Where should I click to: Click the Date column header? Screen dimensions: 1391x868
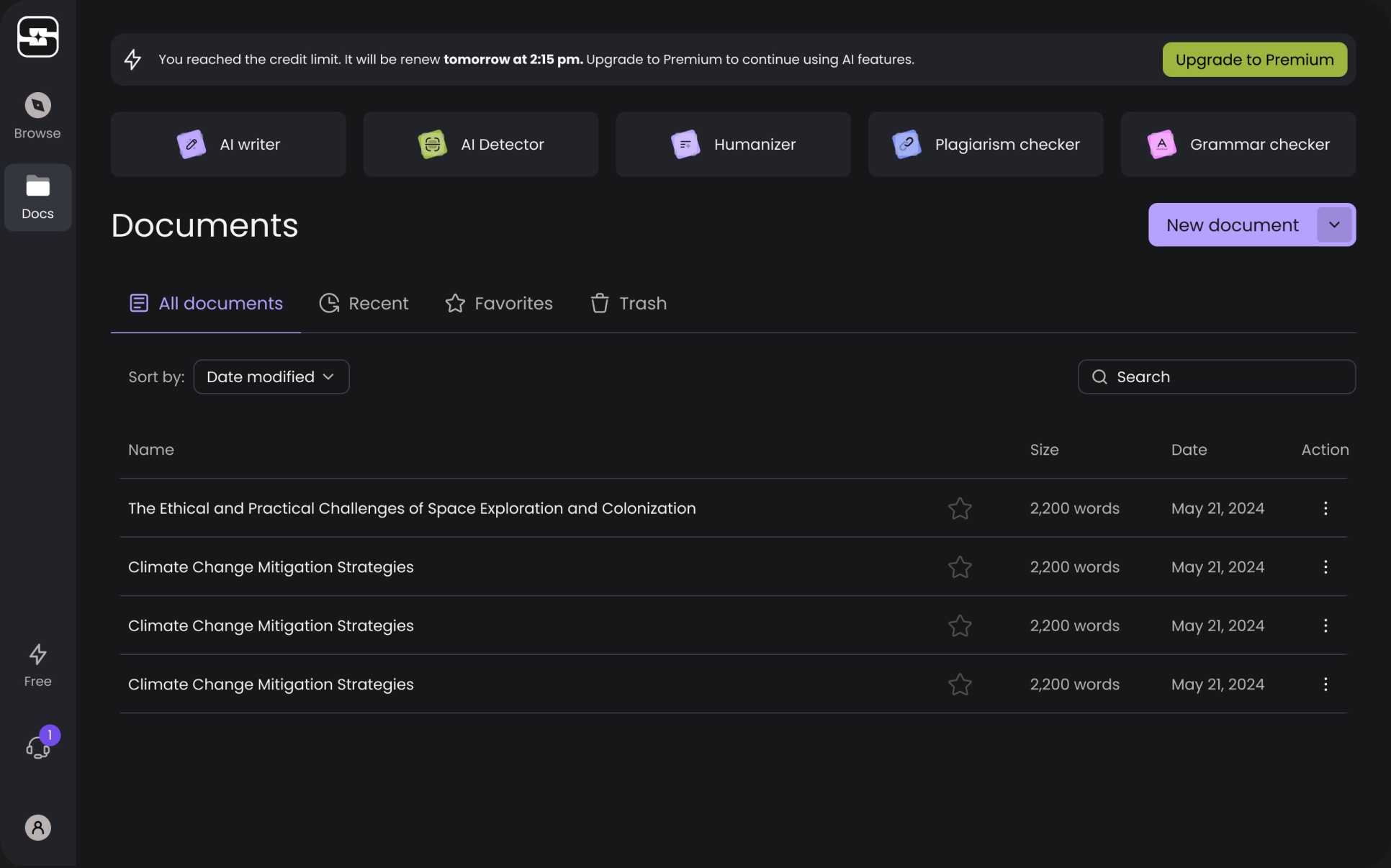click(x=1189, y=450)
